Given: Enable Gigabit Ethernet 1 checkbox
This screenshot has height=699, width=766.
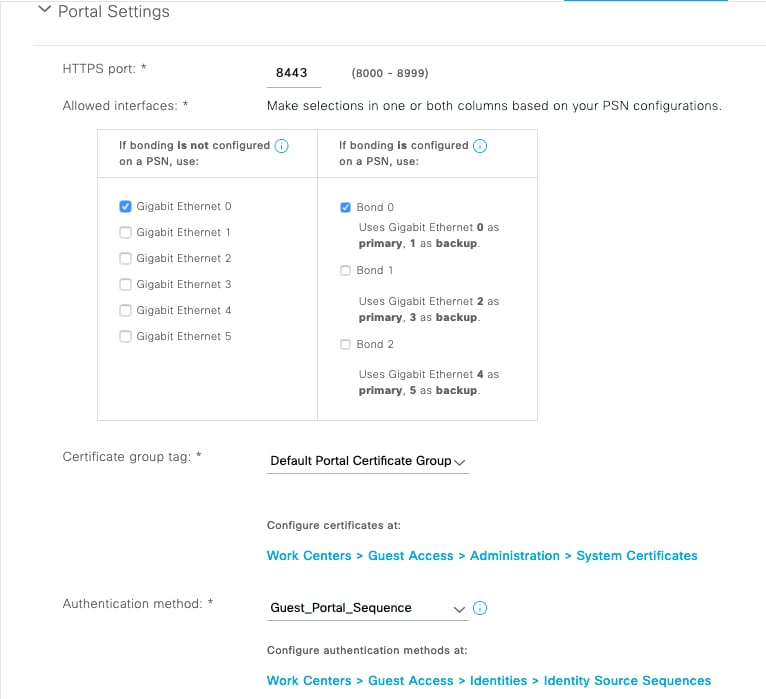Looking at the screenshot, I should click(x=125, y=233).
